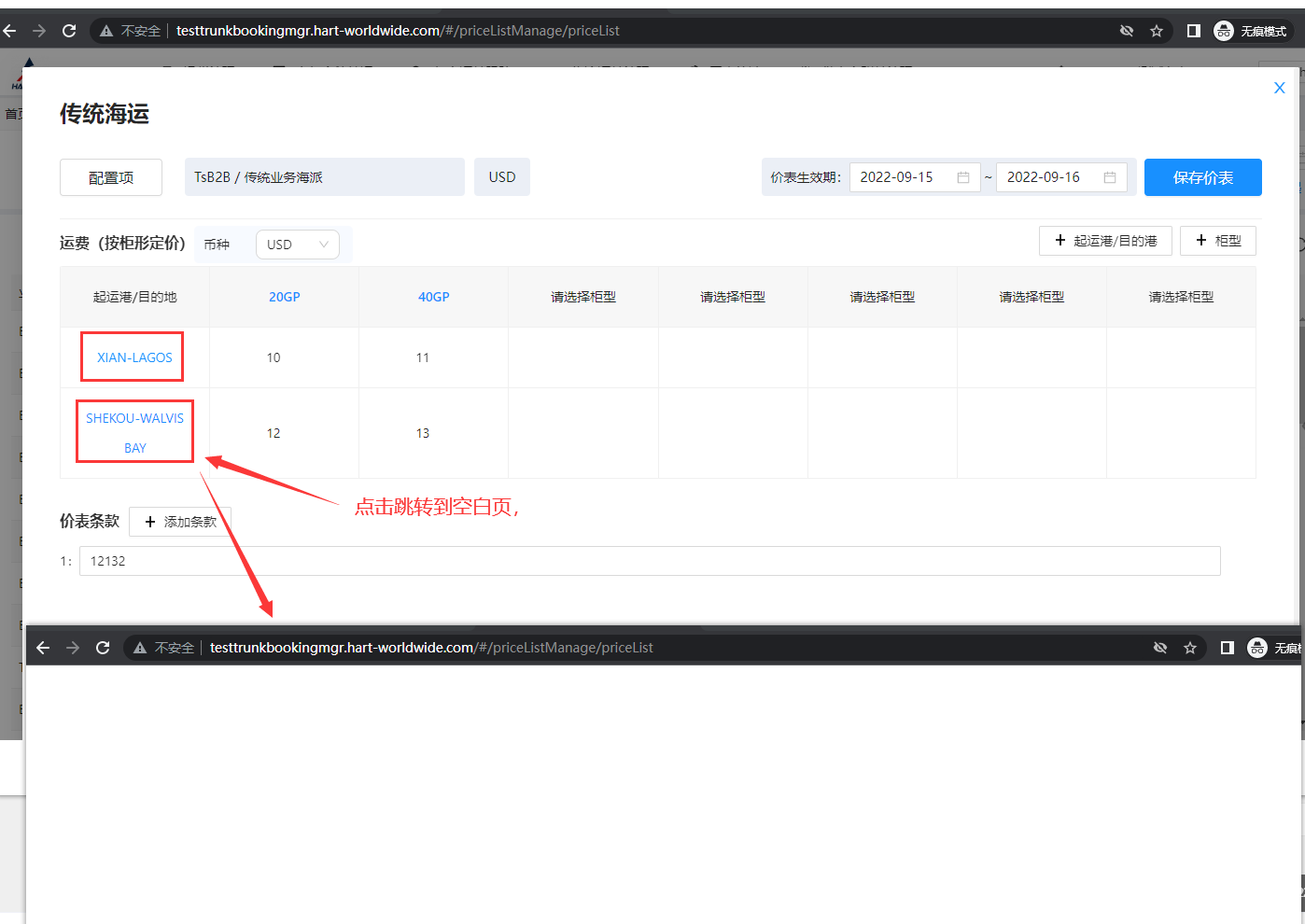Click the top browser reload icon

(x=69, y=31)
